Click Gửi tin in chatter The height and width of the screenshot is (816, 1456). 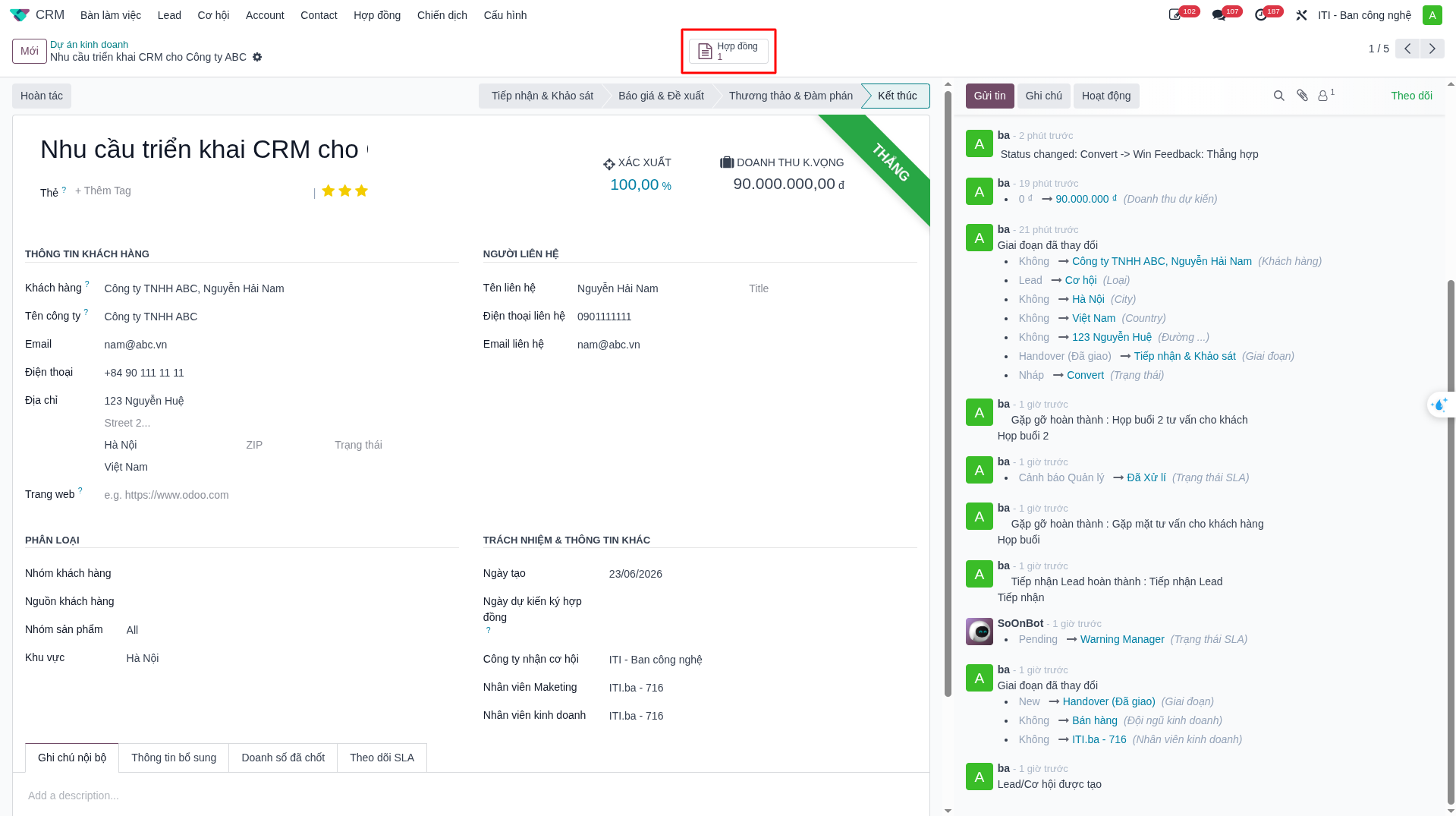(989, 96)
